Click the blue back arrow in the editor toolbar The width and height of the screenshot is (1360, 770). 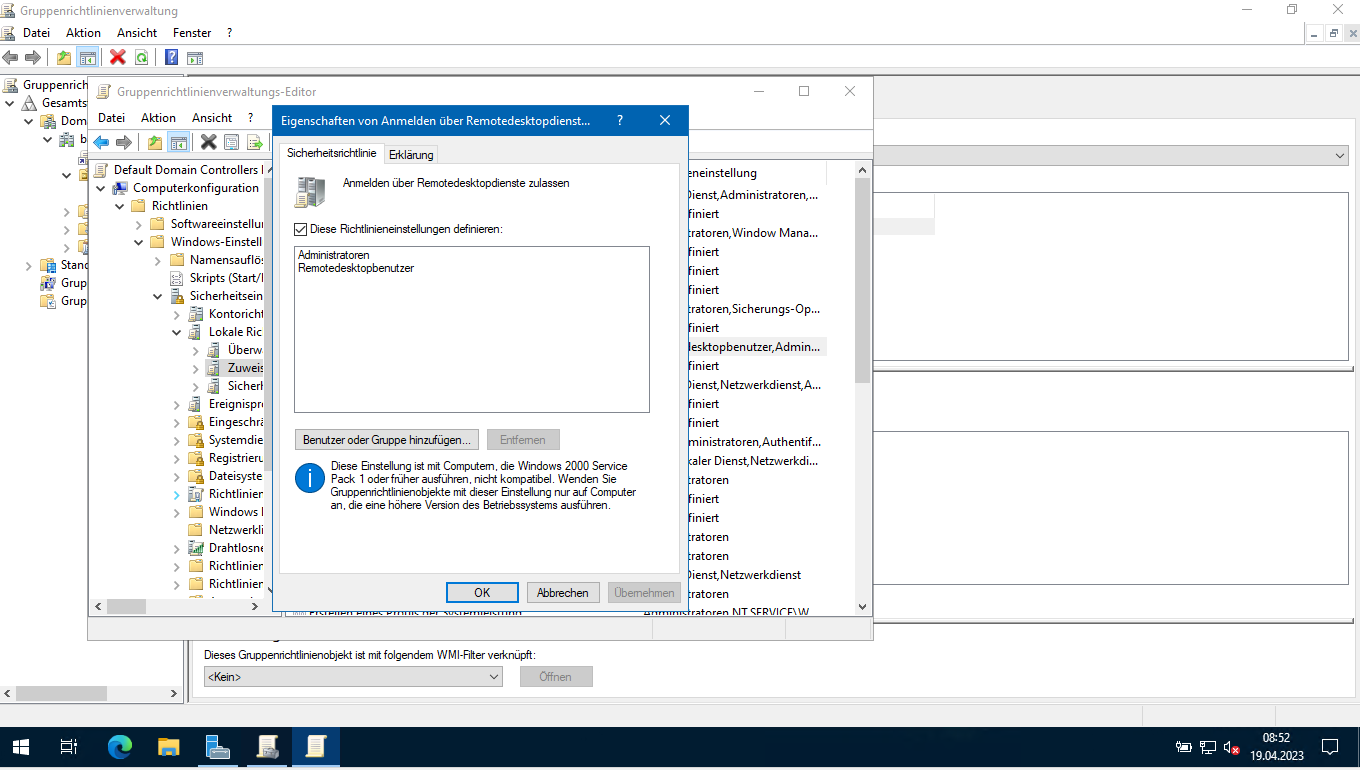point(101,142)
